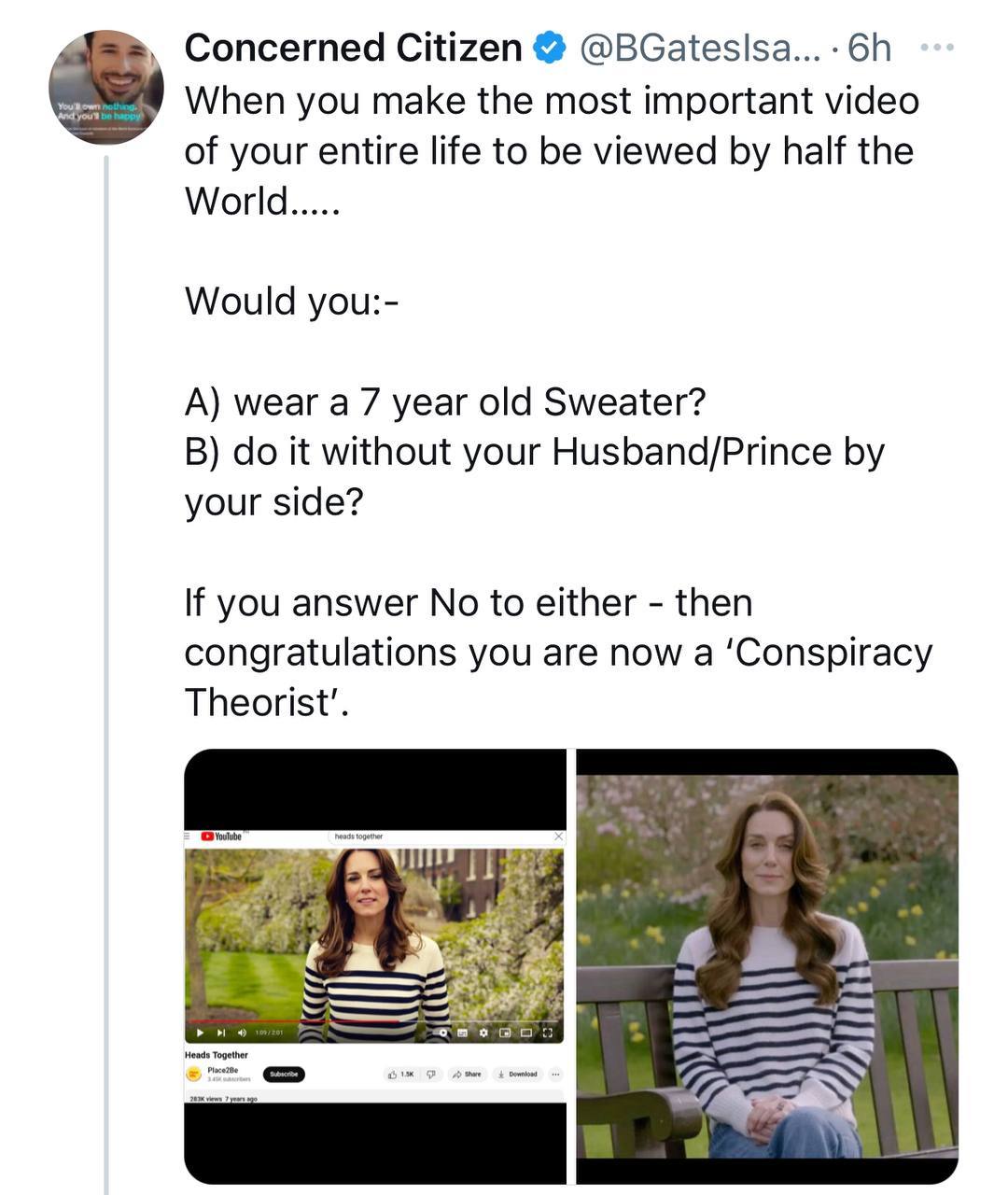Switch to theater mode view
The height and width of the screenshot is (1195, 1008).
[x=526, y=1033]
